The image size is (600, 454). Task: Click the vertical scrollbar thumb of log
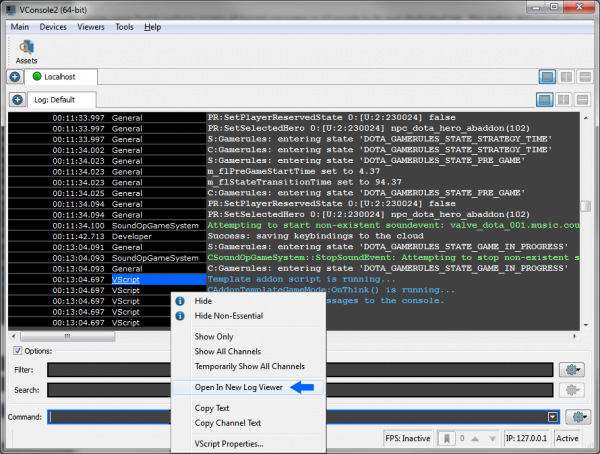click(585, 206)
